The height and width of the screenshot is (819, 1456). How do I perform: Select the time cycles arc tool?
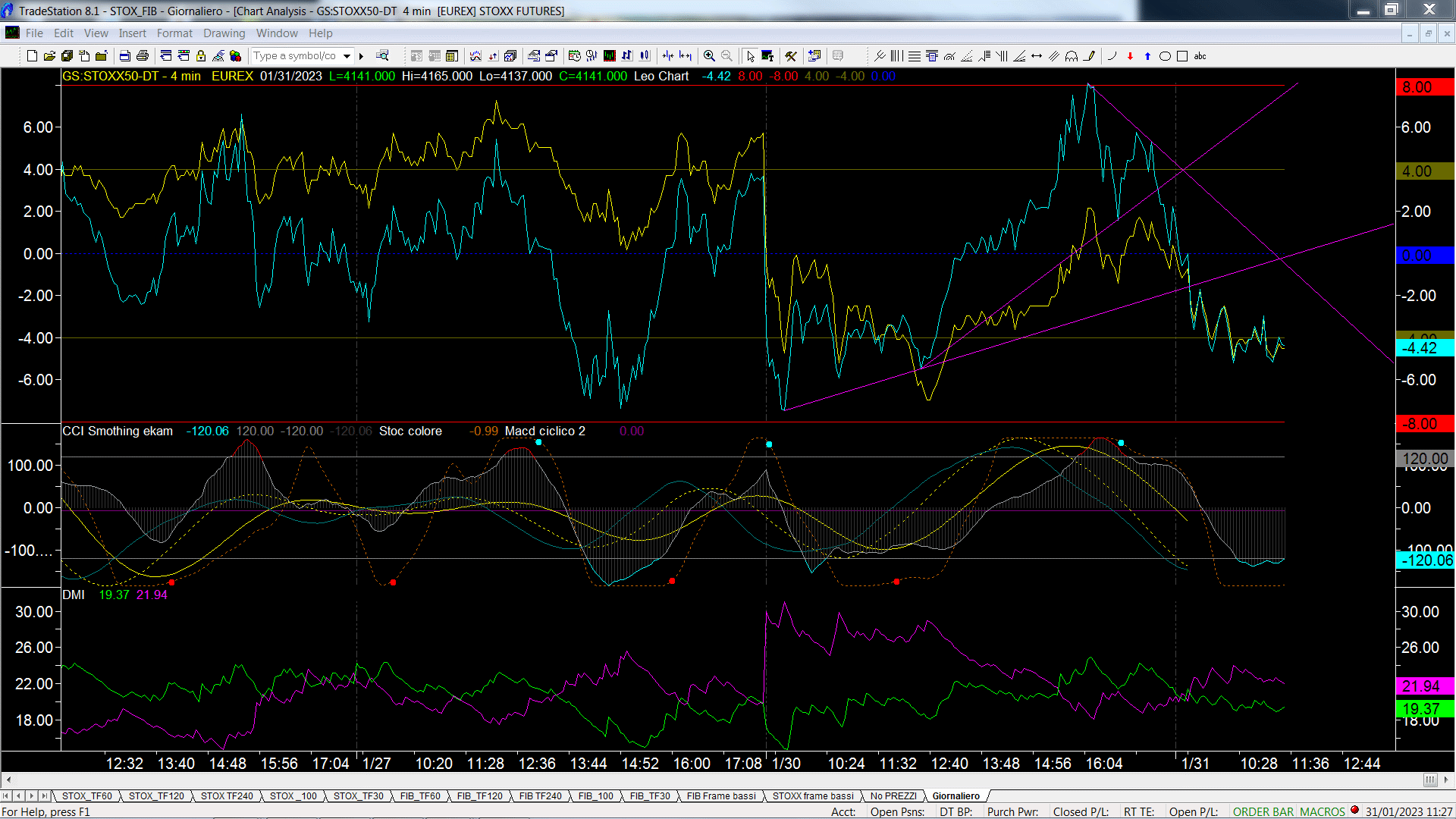[1072, 56]
